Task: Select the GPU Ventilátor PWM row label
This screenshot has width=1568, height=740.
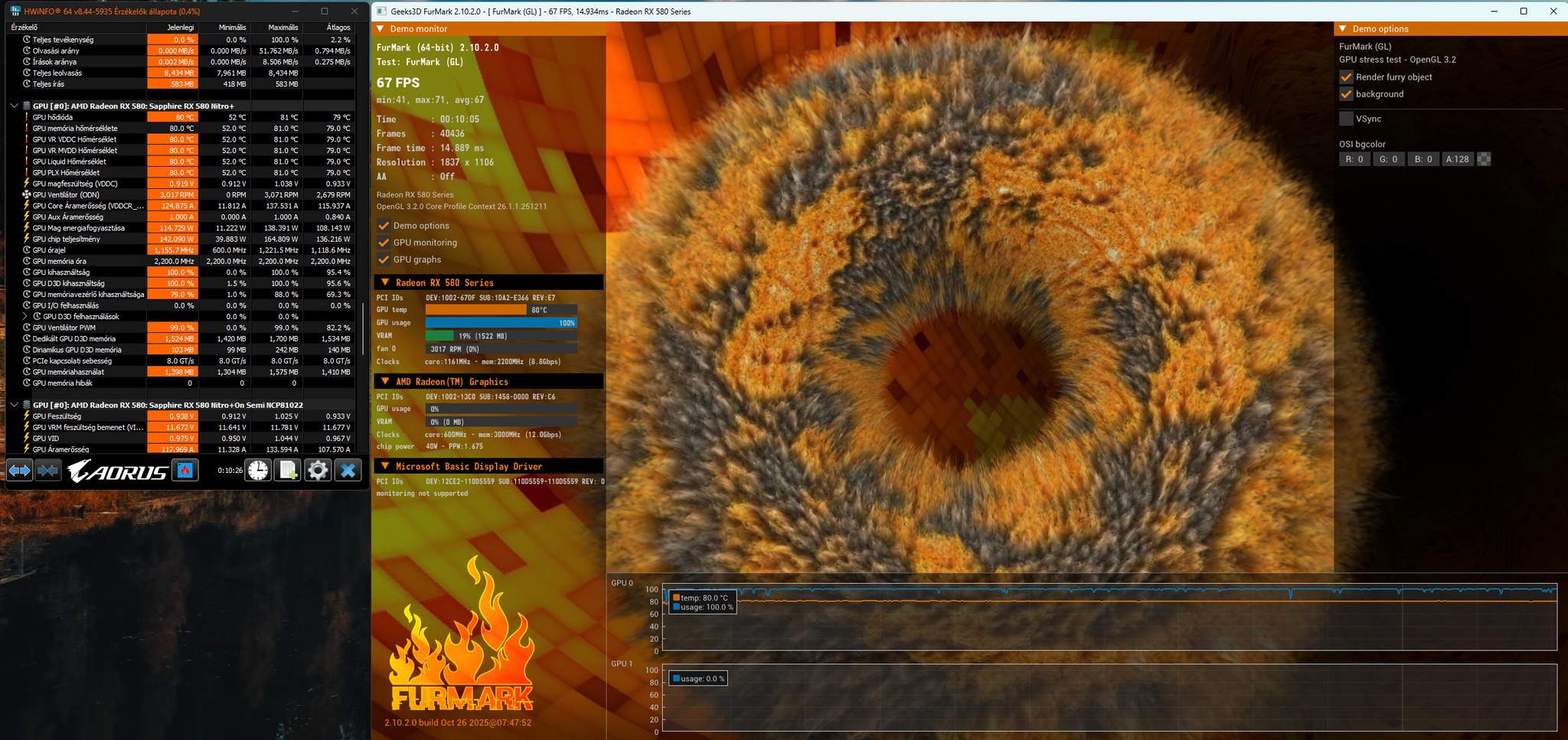Action: pyautogui.click(x=64, y=328)
